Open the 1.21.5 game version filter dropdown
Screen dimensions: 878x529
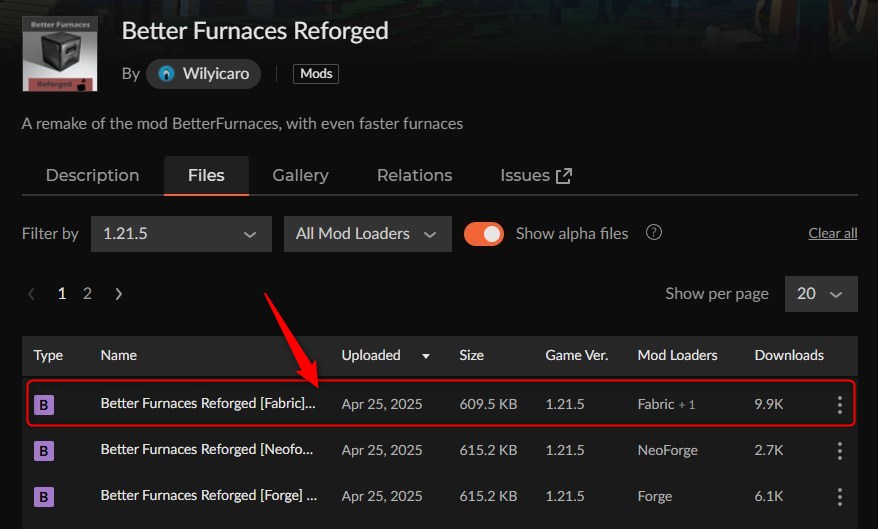[181, 234]
